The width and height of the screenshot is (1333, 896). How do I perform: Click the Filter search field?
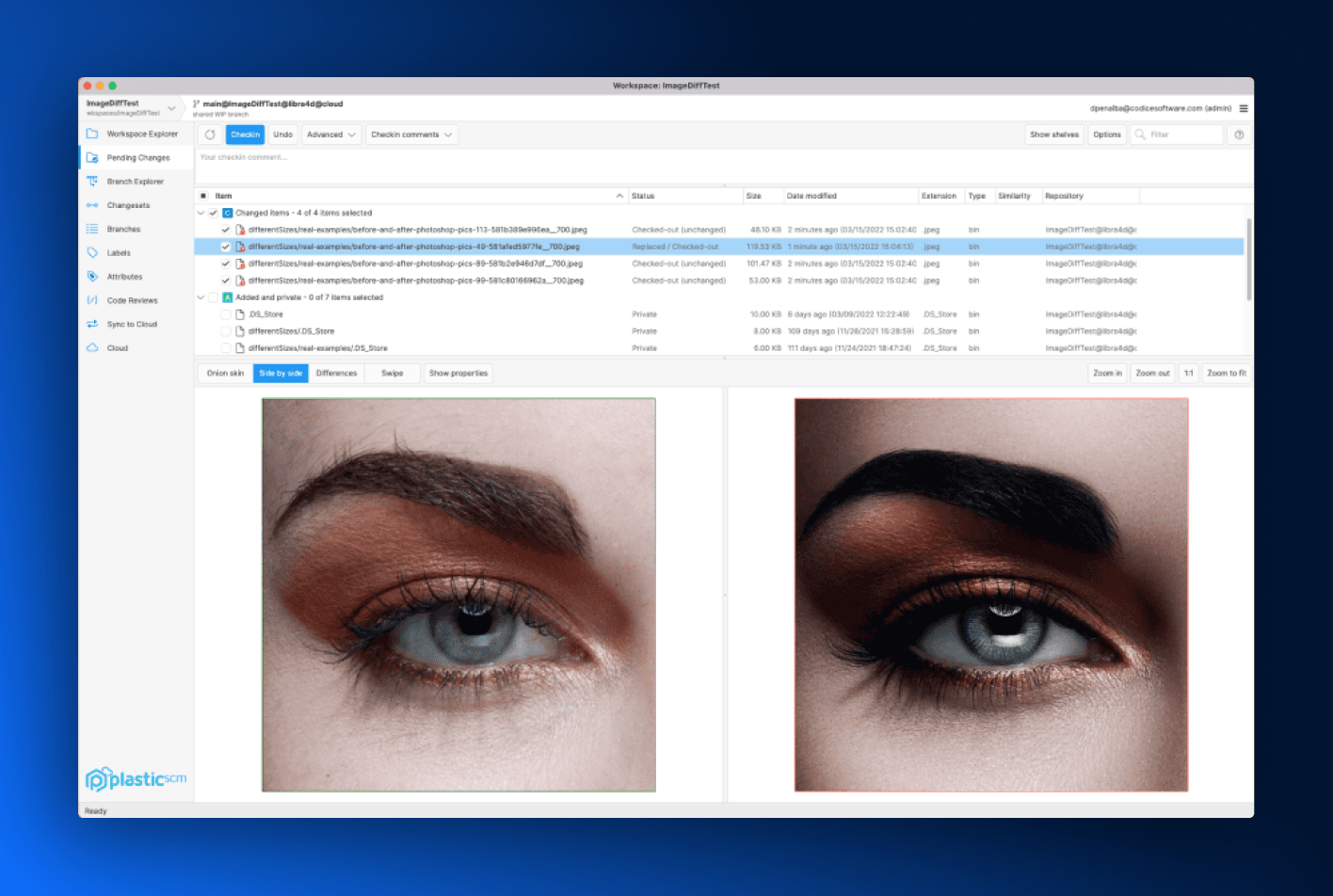pos(1183,135)
